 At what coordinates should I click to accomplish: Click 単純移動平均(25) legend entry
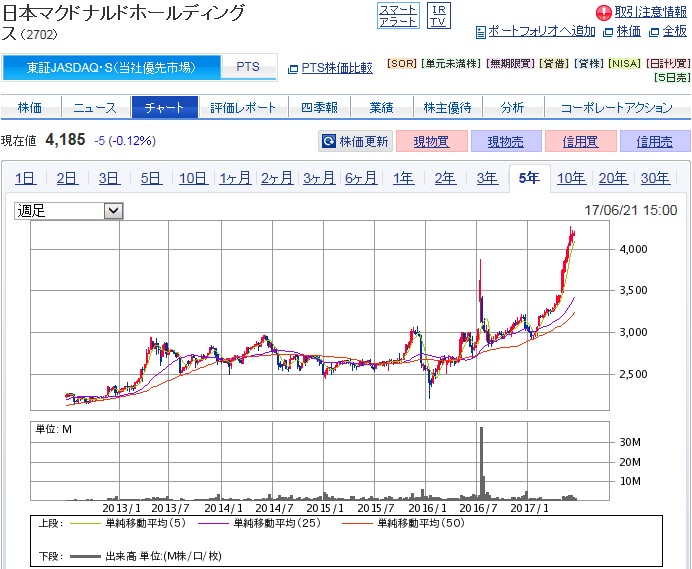(x=260, y=523)
